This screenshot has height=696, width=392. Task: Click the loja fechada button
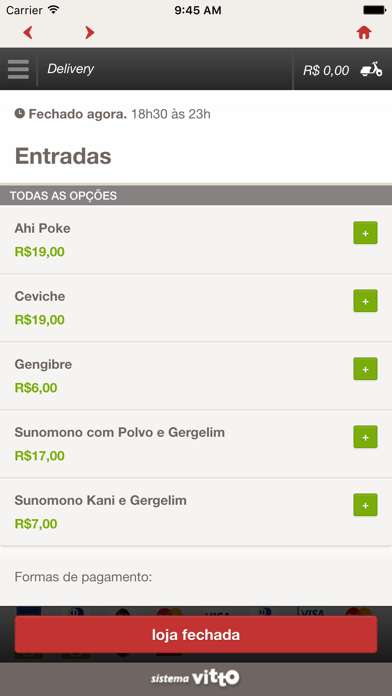[196, 634]
